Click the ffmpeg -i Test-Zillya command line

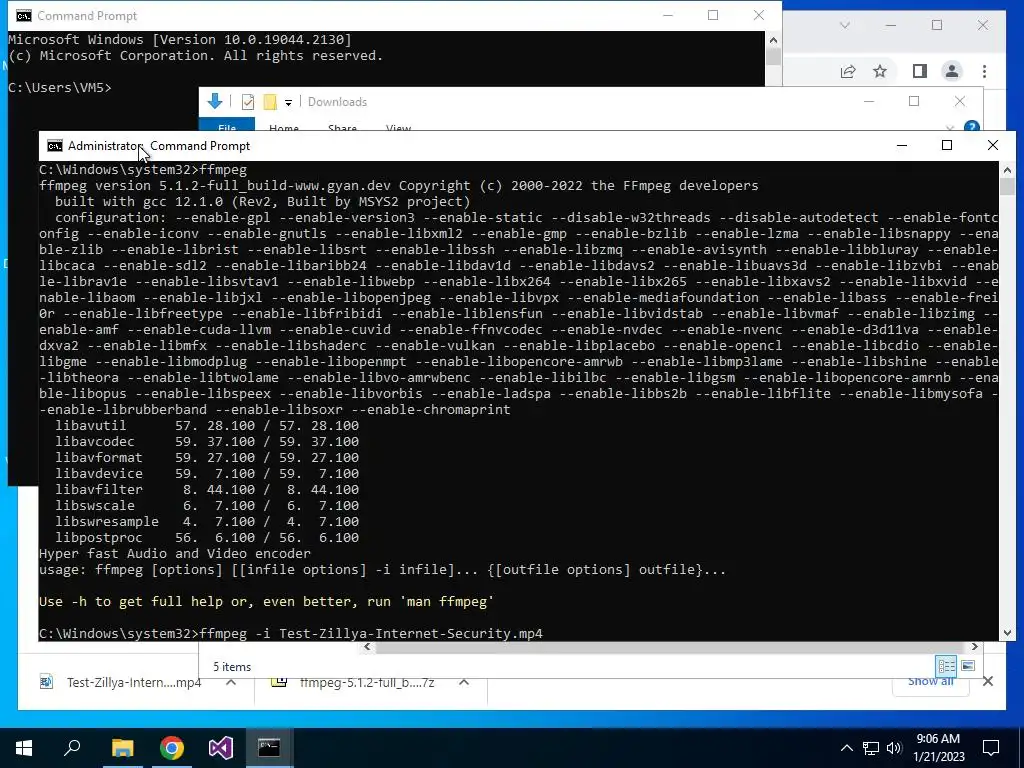click(291, 633)
